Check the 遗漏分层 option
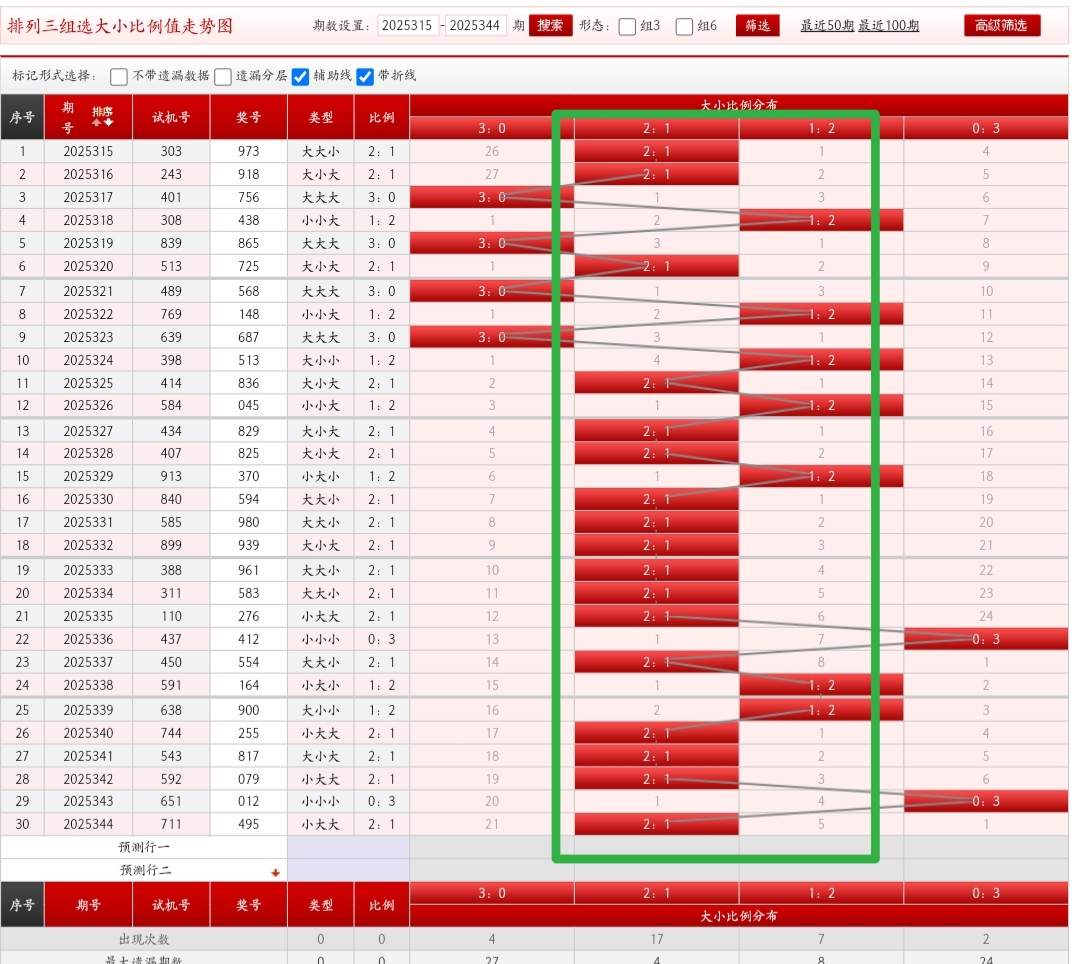Screen dimensions: 1080x964 (x=222, y=76)
